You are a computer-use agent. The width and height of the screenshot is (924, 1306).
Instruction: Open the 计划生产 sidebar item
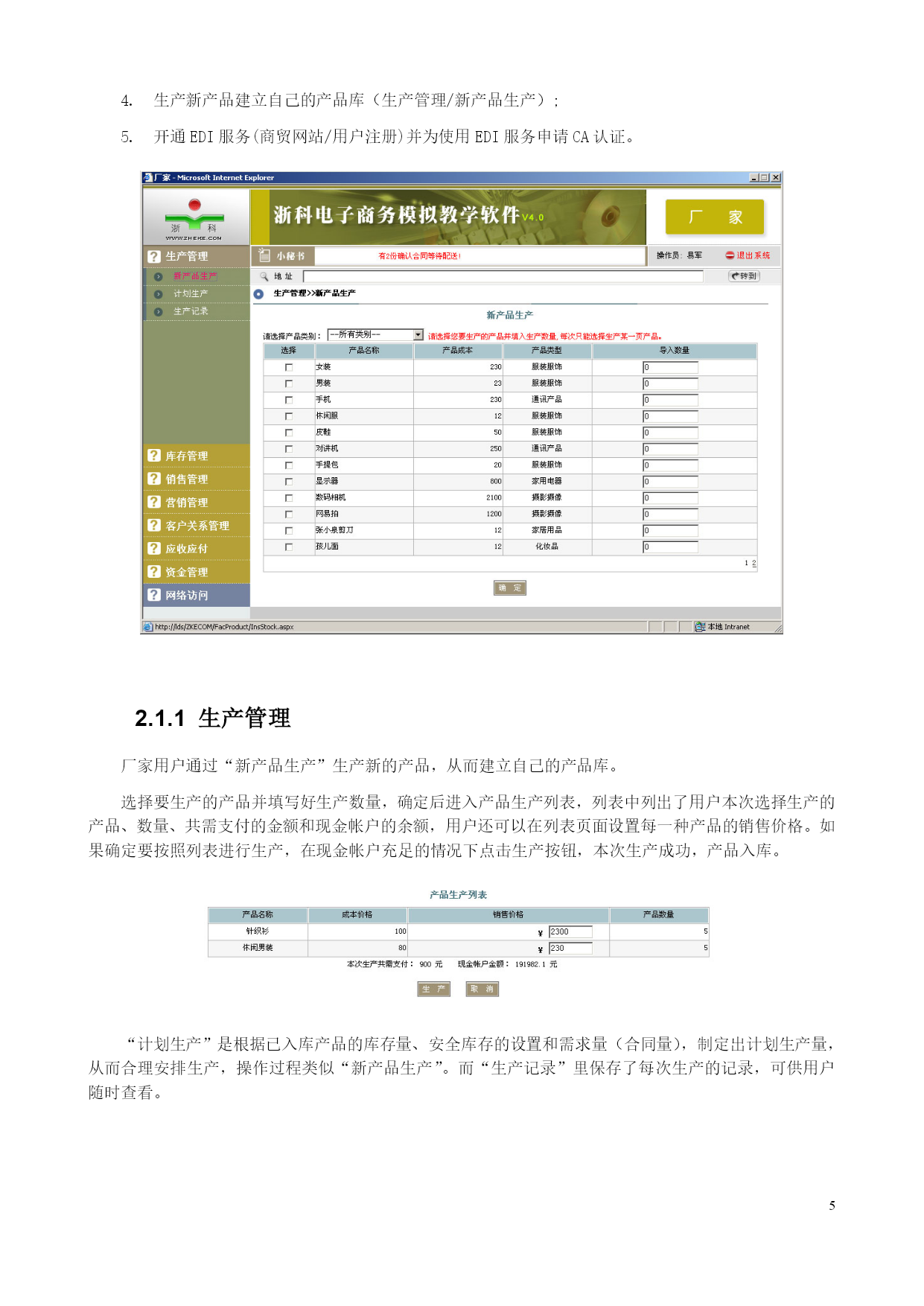[191, 294]
